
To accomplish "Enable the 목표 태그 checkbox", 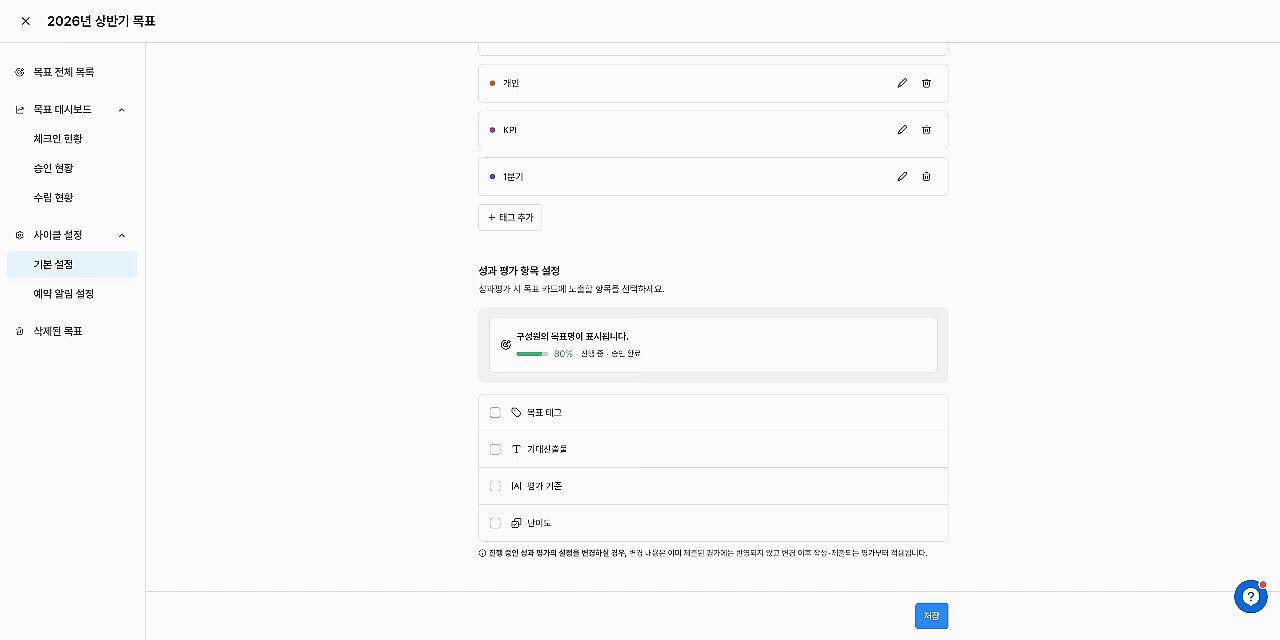I will click(x=495, y=413).
